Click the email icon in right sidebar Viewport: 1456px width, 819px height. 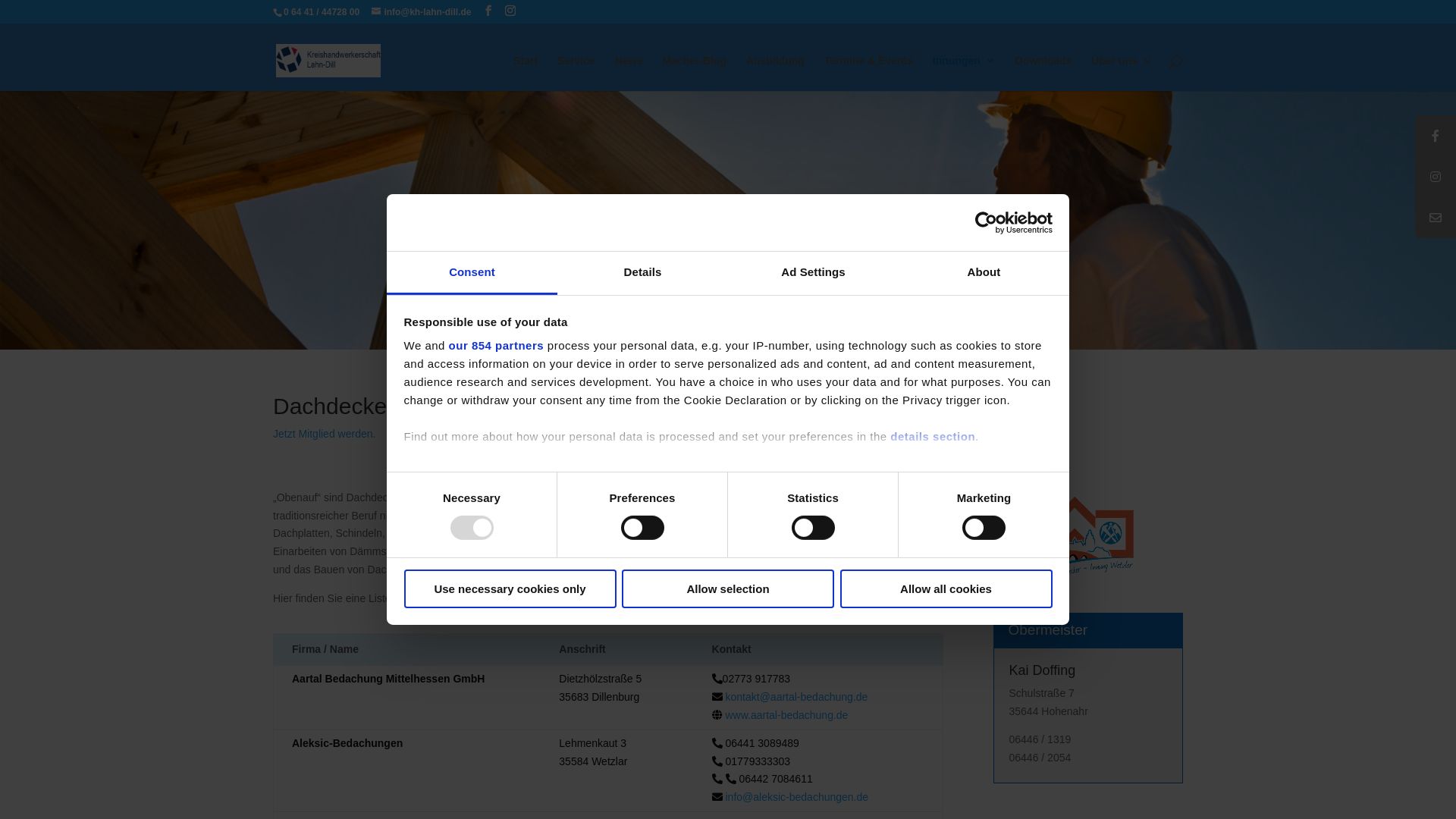pos(1436,218)
